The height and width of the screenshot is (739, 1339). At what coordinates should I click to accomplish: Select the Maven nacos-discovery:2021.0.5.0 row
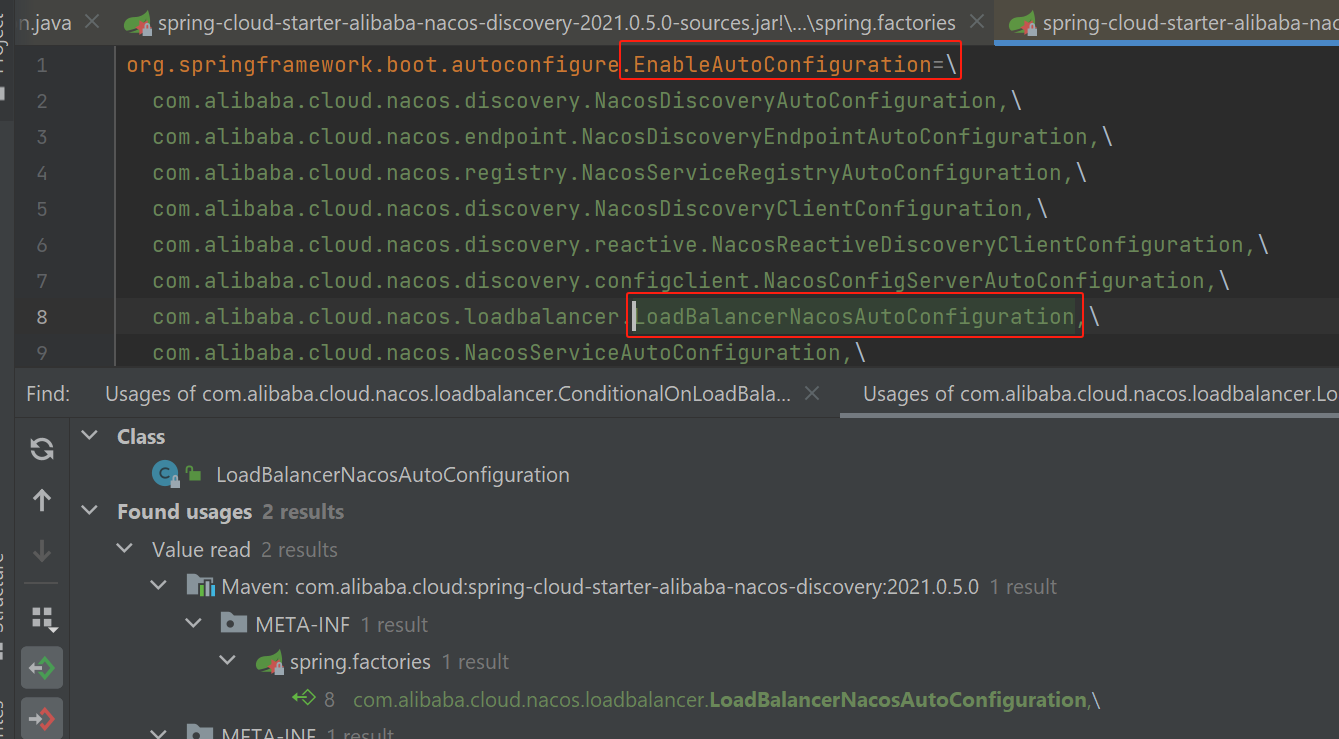(620, 587)
